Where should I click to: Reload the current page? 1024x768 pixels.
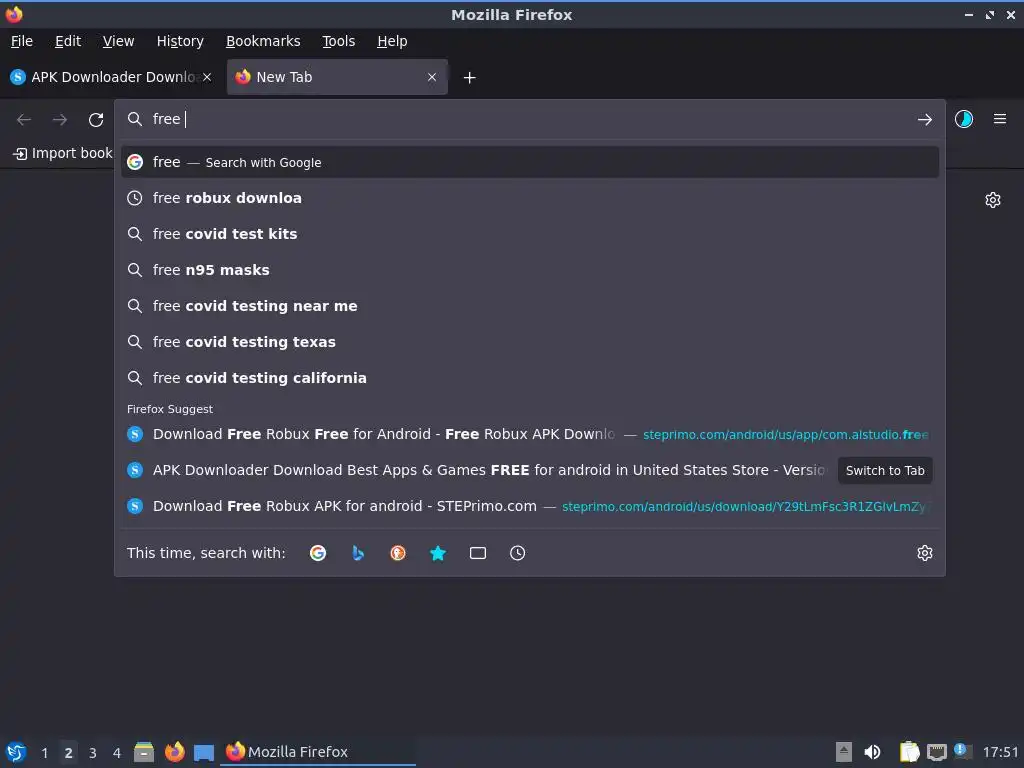(96, 120)
